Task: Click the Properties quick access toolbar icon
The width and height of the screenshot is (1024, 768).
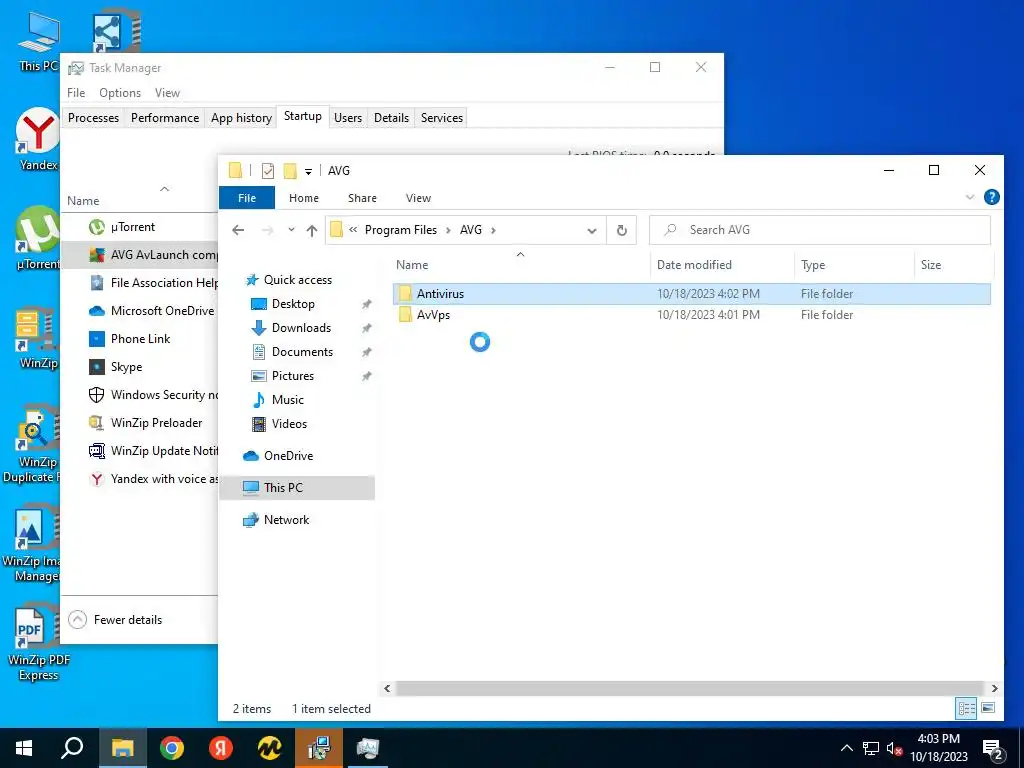Action: (x=268, y=170)
